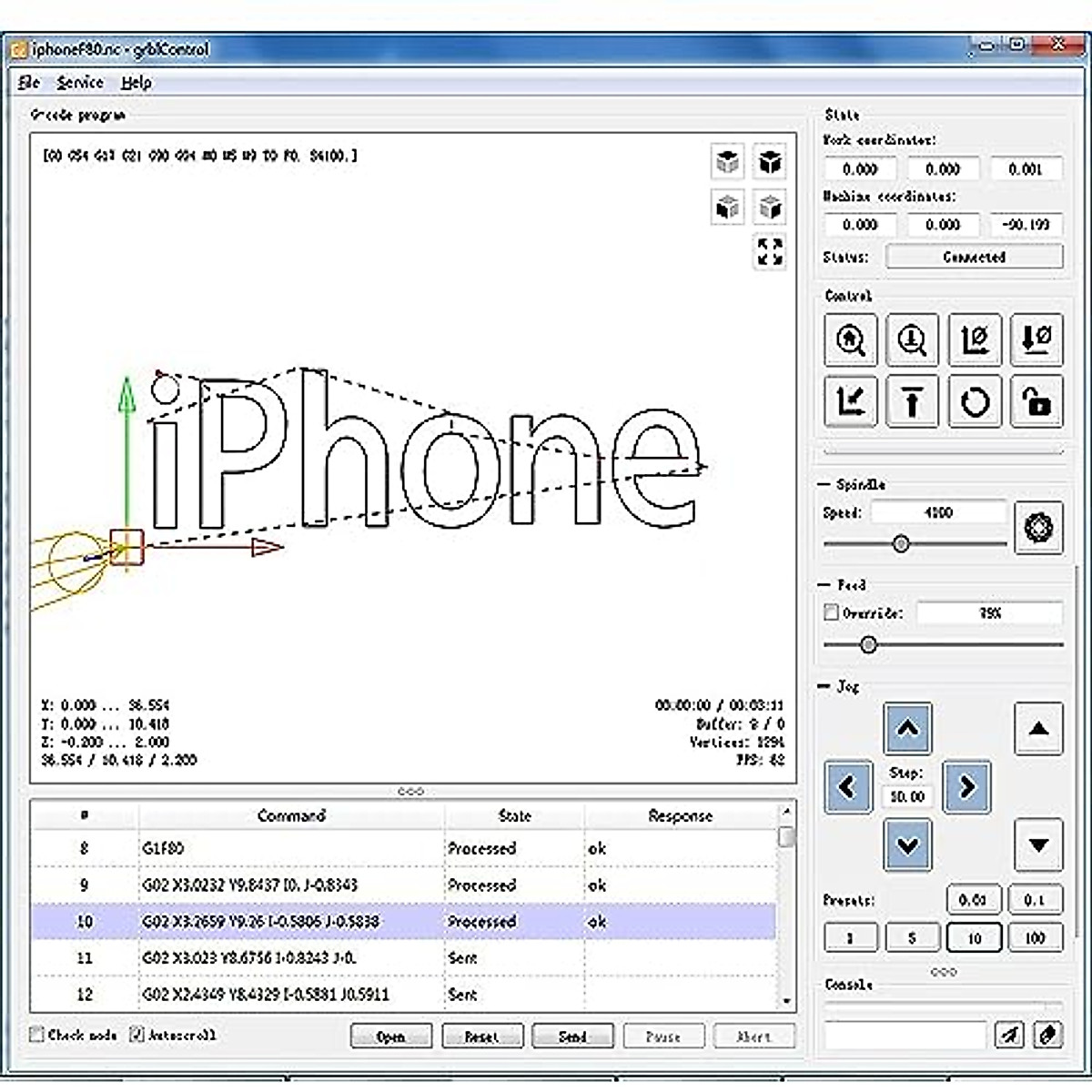
Task: Open the Service menu
Action: point(80,83)
